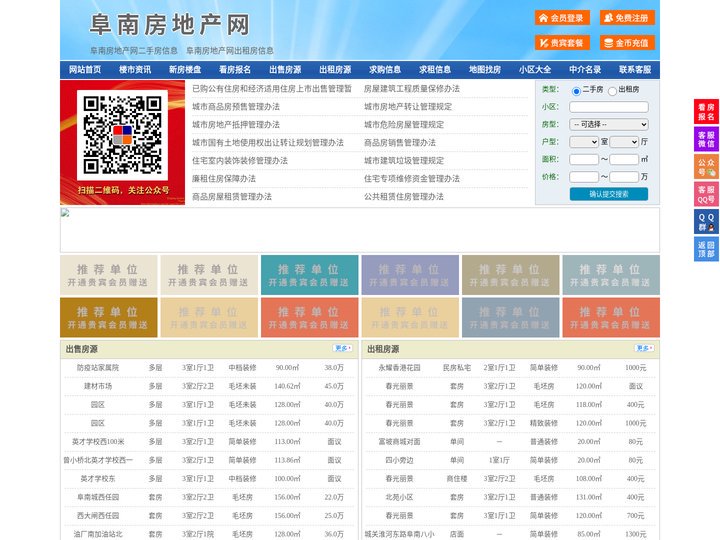Open the 富坡商城对面 rental listing
The image size is (720, 540).
[399, 442]
